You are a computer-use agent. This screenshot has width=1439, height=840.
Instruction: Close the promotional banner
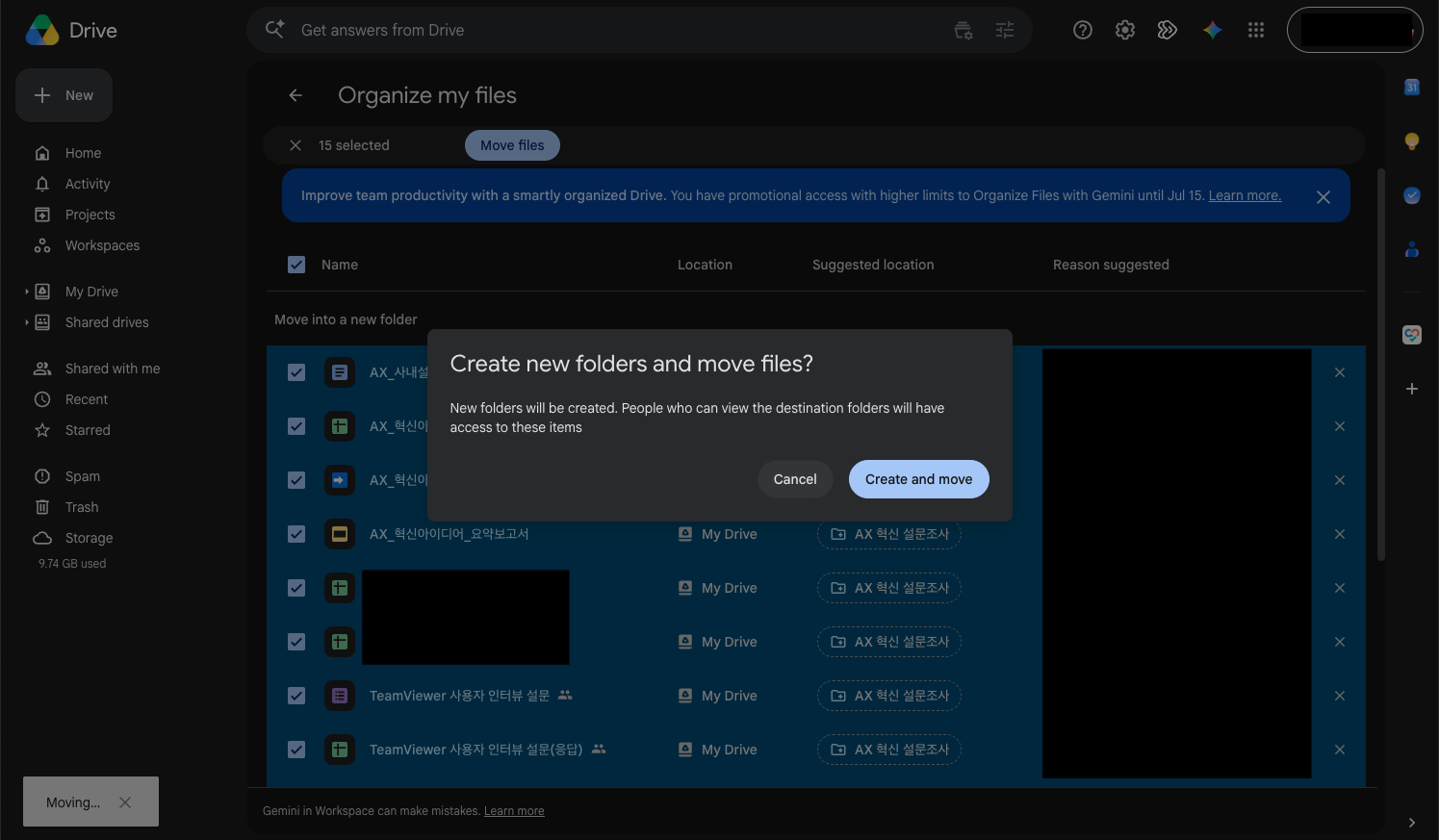(x=1323, y=196)
